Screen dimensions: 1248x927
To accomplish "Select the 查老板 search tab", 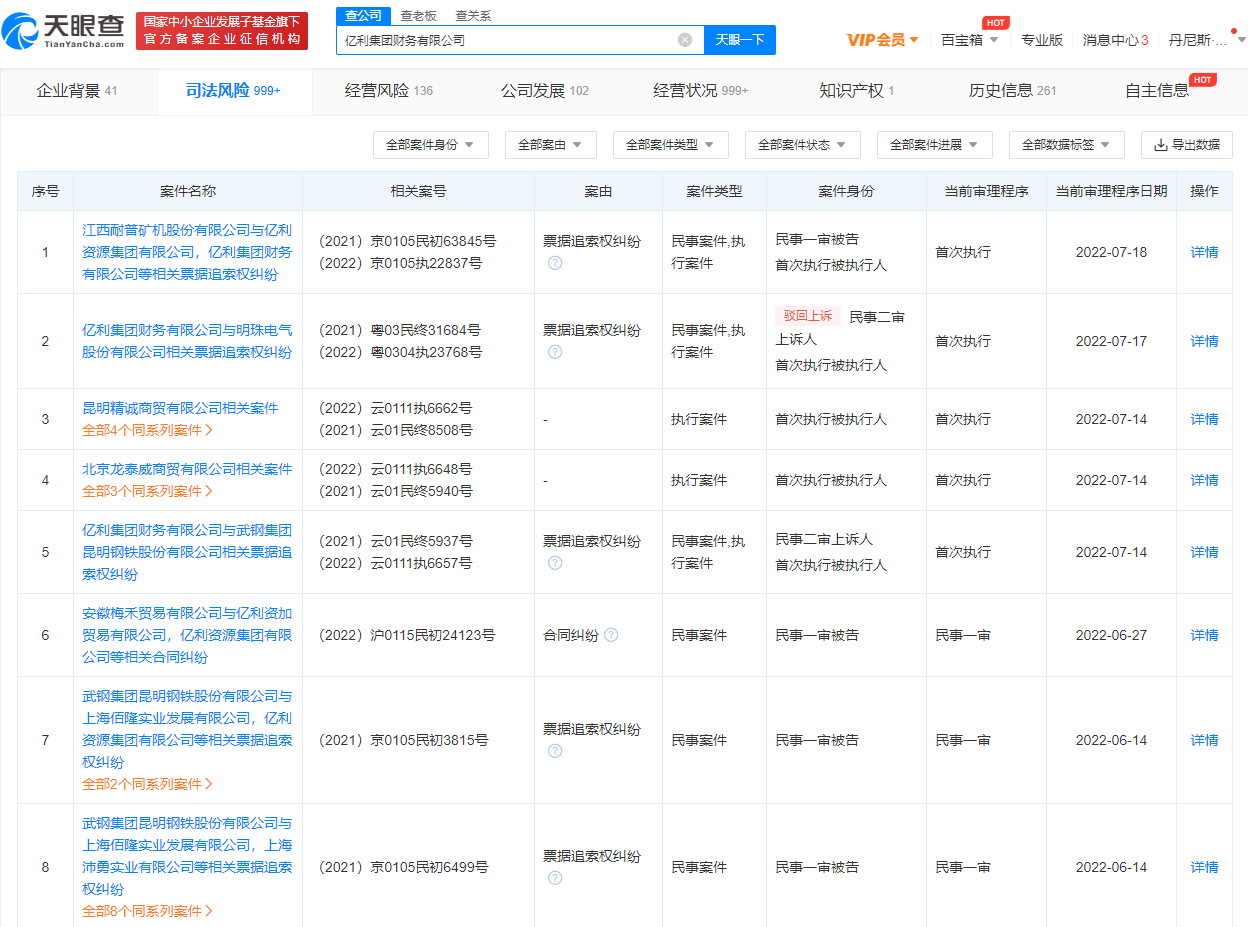I will coord(418,16).
